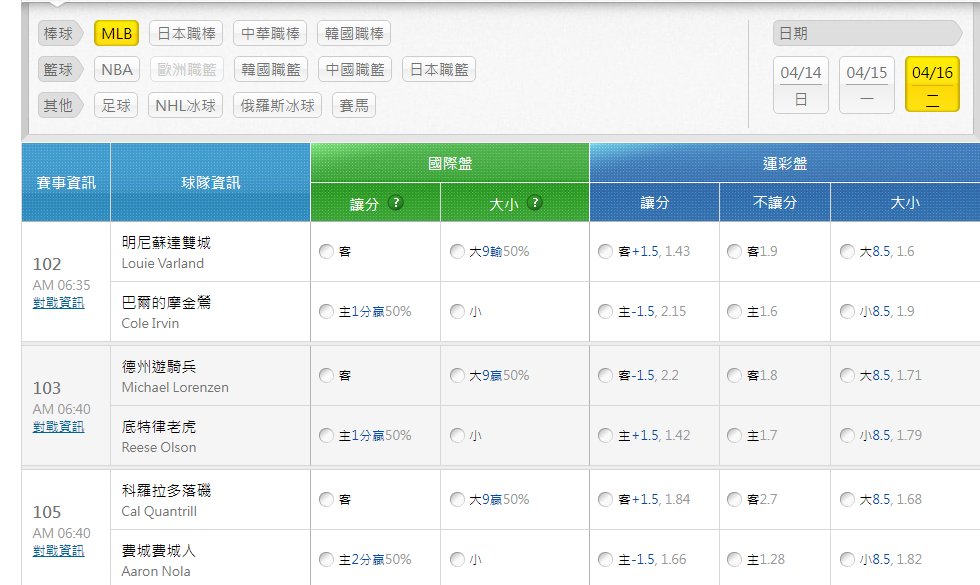Pick the 04/15 date button
Image resolution: width=980 pixels, height=585 pixels.
coord(867,85)
